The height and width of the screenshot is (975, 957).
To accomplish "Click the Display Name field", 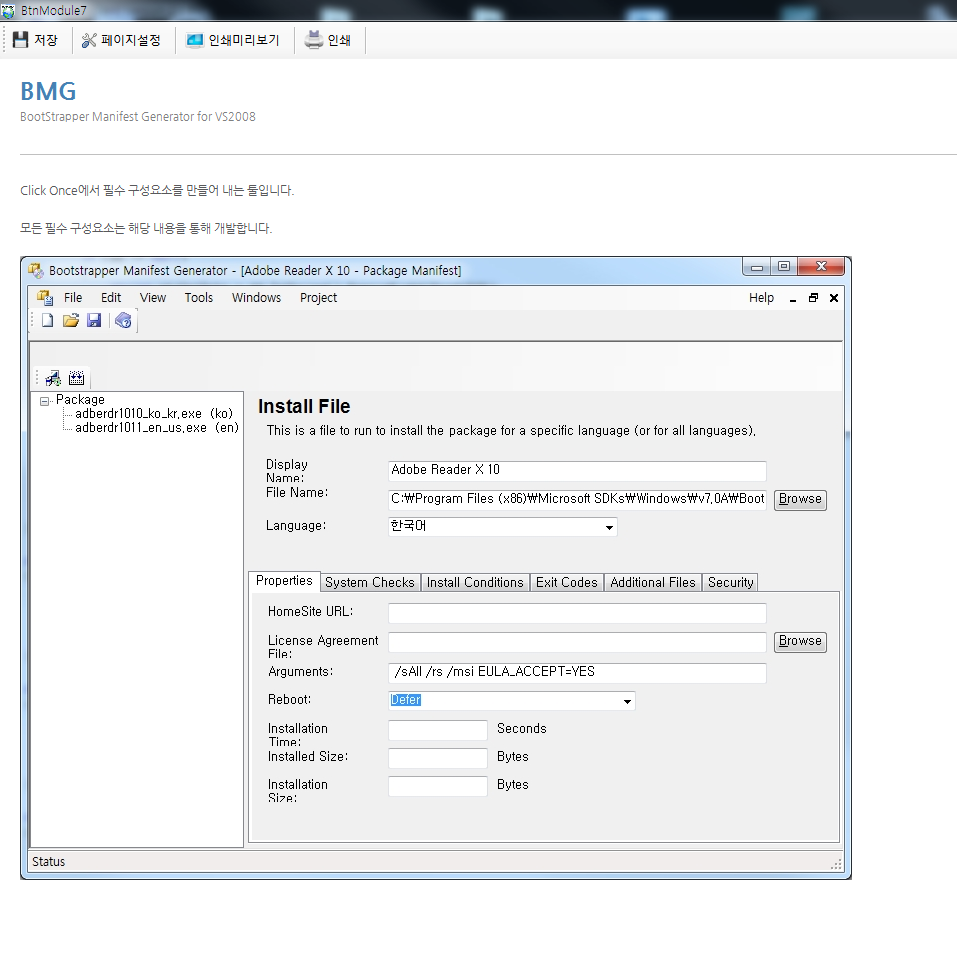I will 577,471.
